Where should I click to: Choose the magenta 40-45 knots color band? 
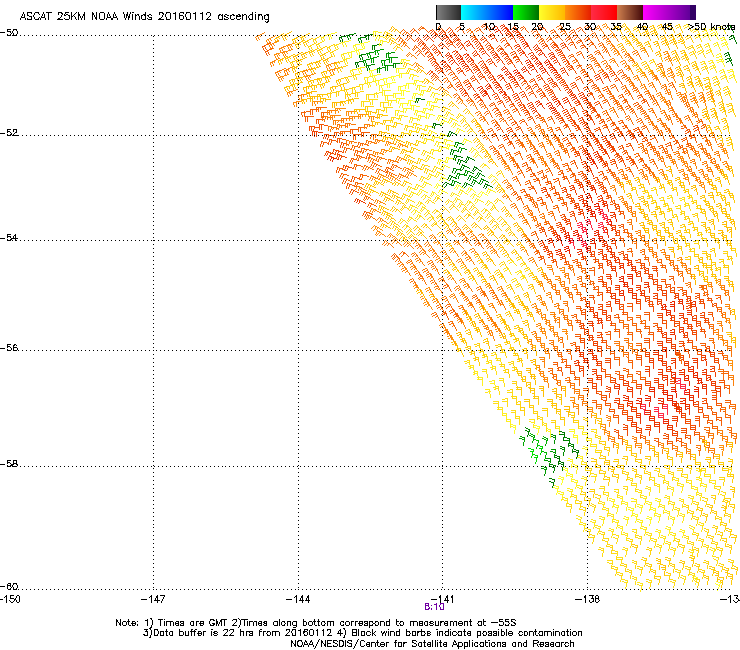coord(656,12)
